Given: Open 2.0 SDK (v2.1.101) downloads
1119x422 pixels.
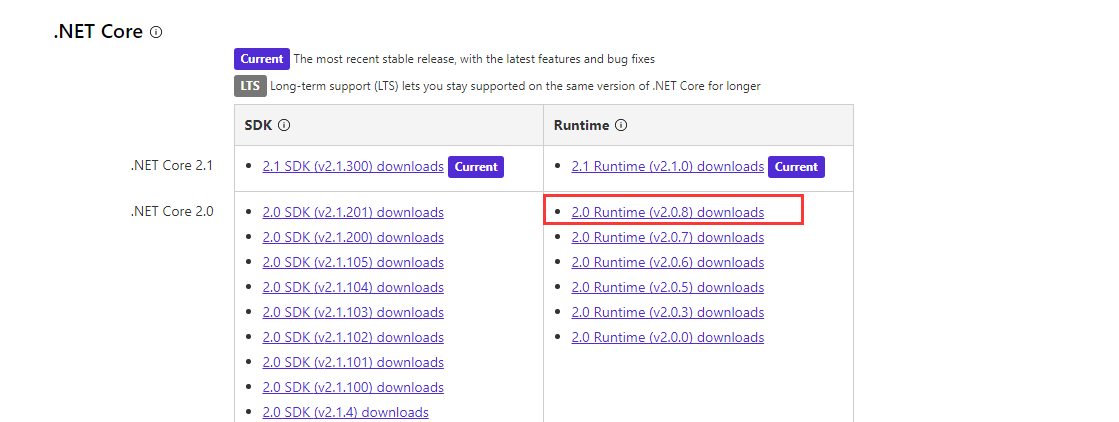Looking at the screenshot, I should click(x=353, y=362).
